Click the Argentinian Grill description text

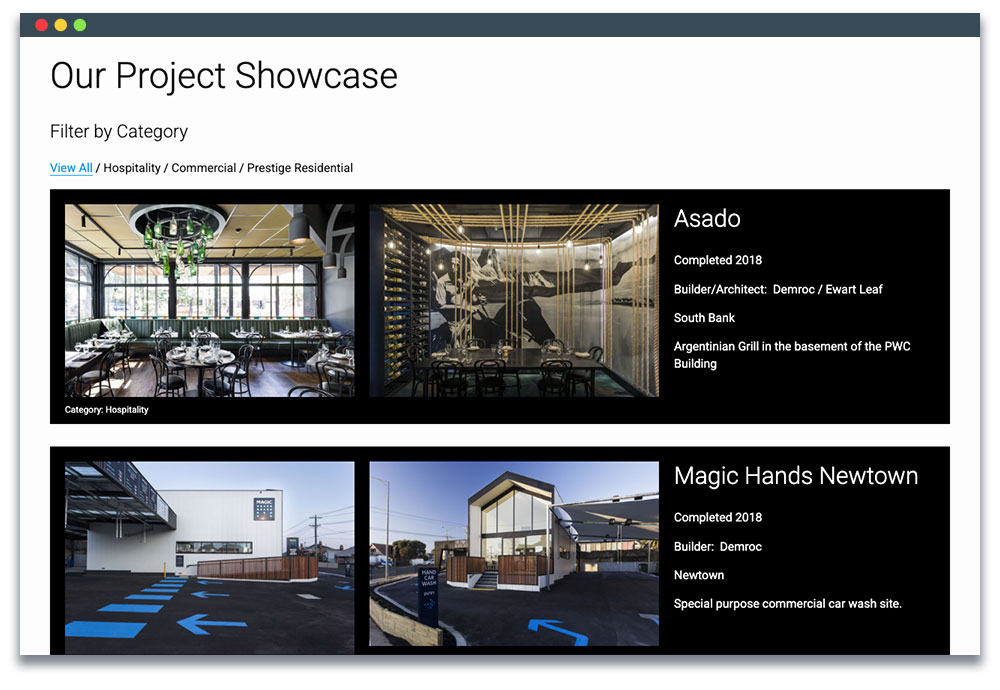[x=792, y=355]
